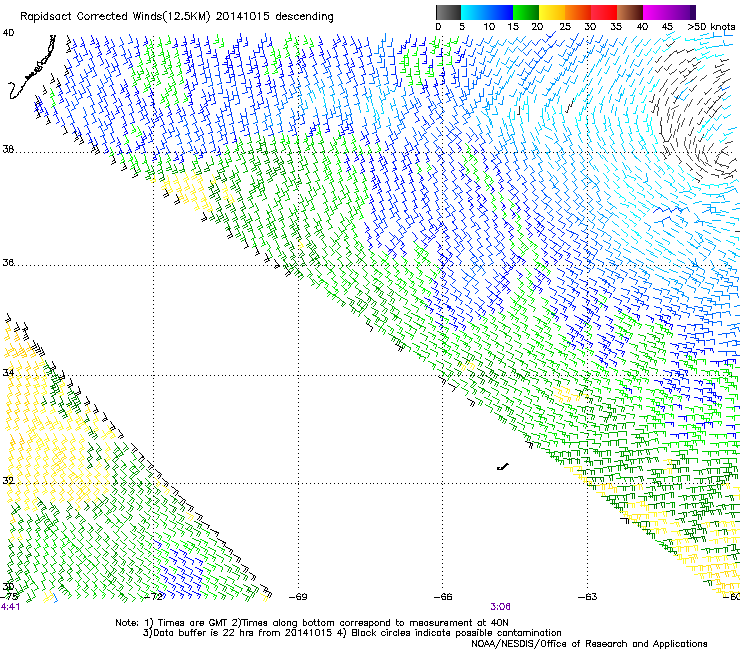Click the '-75' longitude label

(9, 597)
